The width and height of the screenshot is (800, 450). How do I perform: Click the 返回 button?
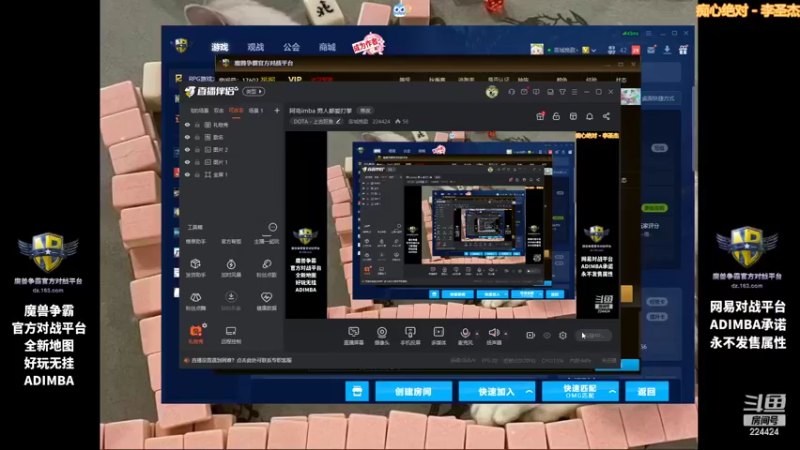pyautogui.click(x=646, y=391)
